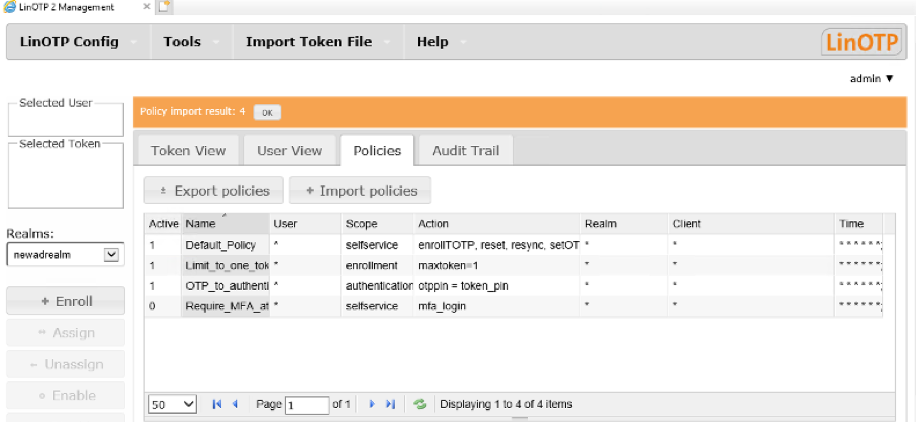Click selfservice scope in Require_MFA_at row
This screenshot has height=422, width=916.
[377, 306]
